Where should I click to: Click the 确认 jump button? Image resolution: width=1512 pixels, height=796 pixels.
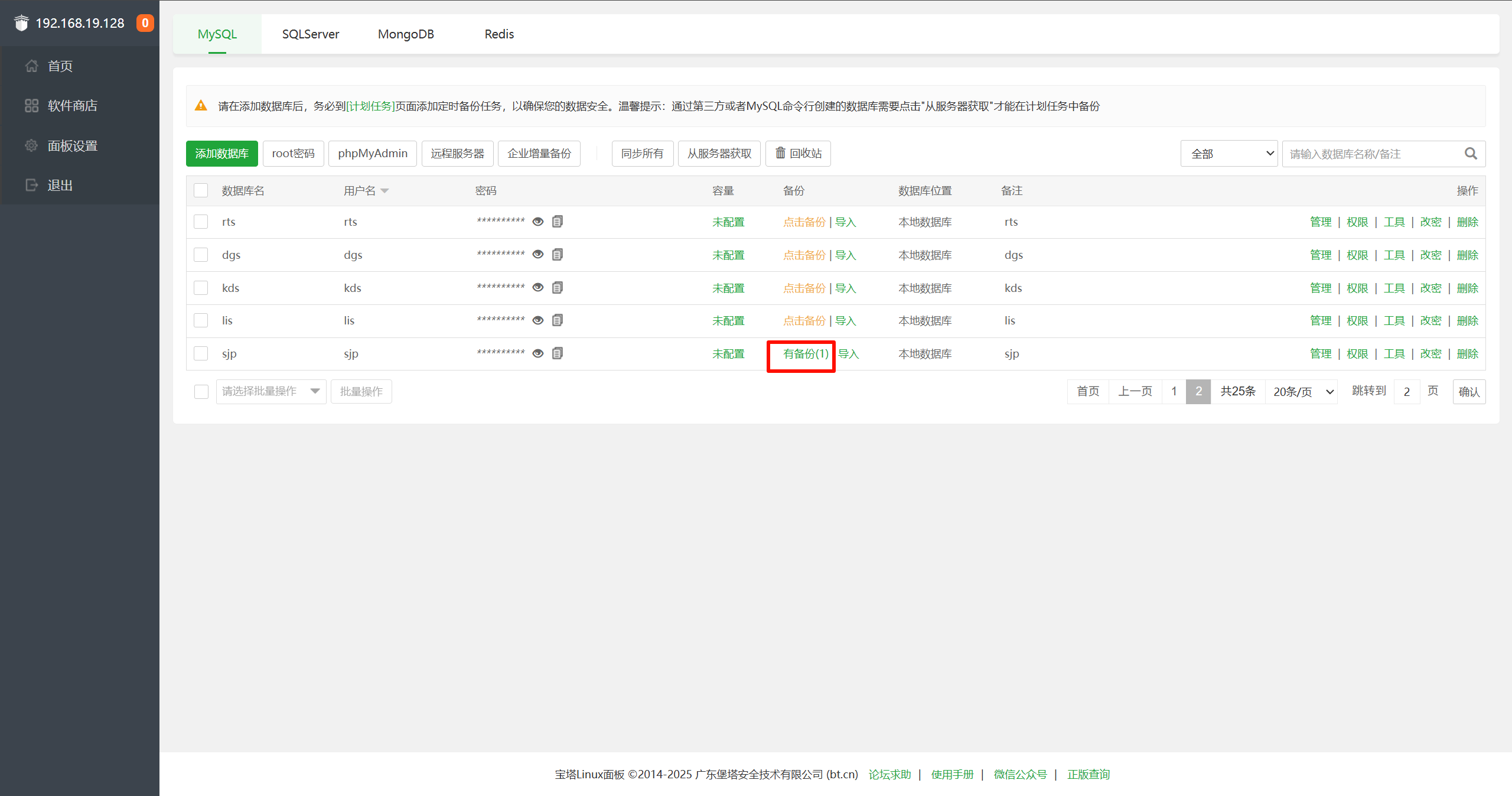point(1469,391)
